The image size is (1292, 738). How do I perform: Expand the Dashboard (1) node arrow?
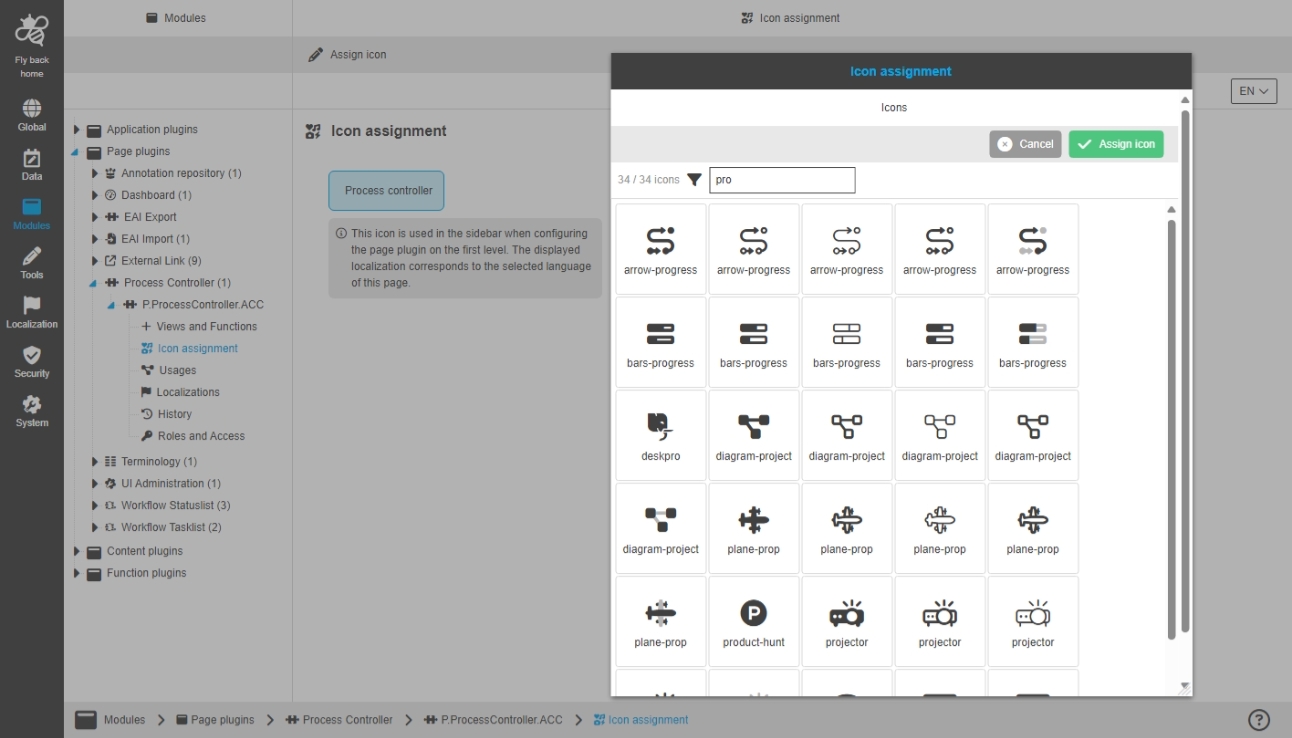click(x=95, y=196)
